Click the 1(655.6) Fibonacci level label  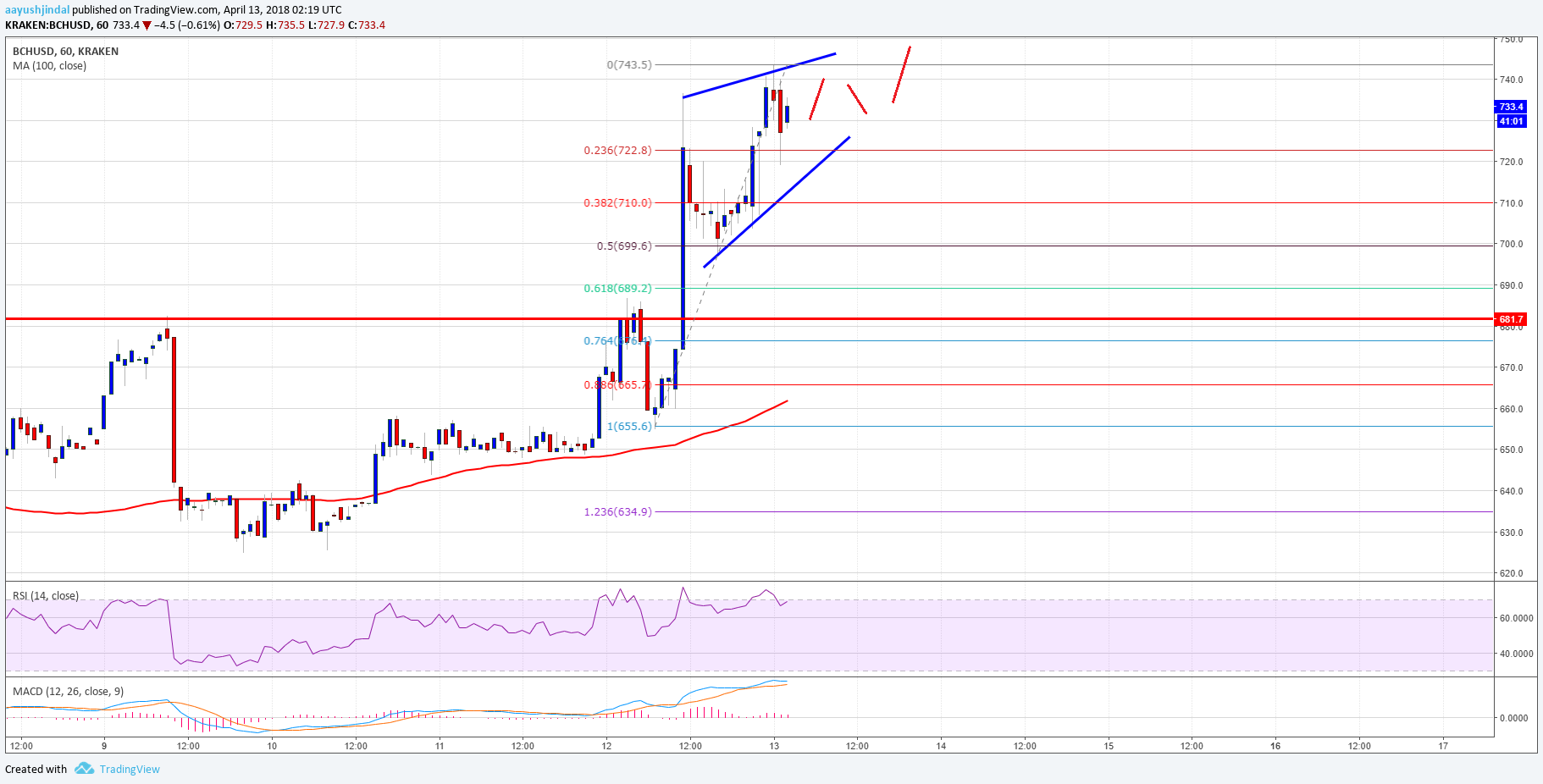629,427
